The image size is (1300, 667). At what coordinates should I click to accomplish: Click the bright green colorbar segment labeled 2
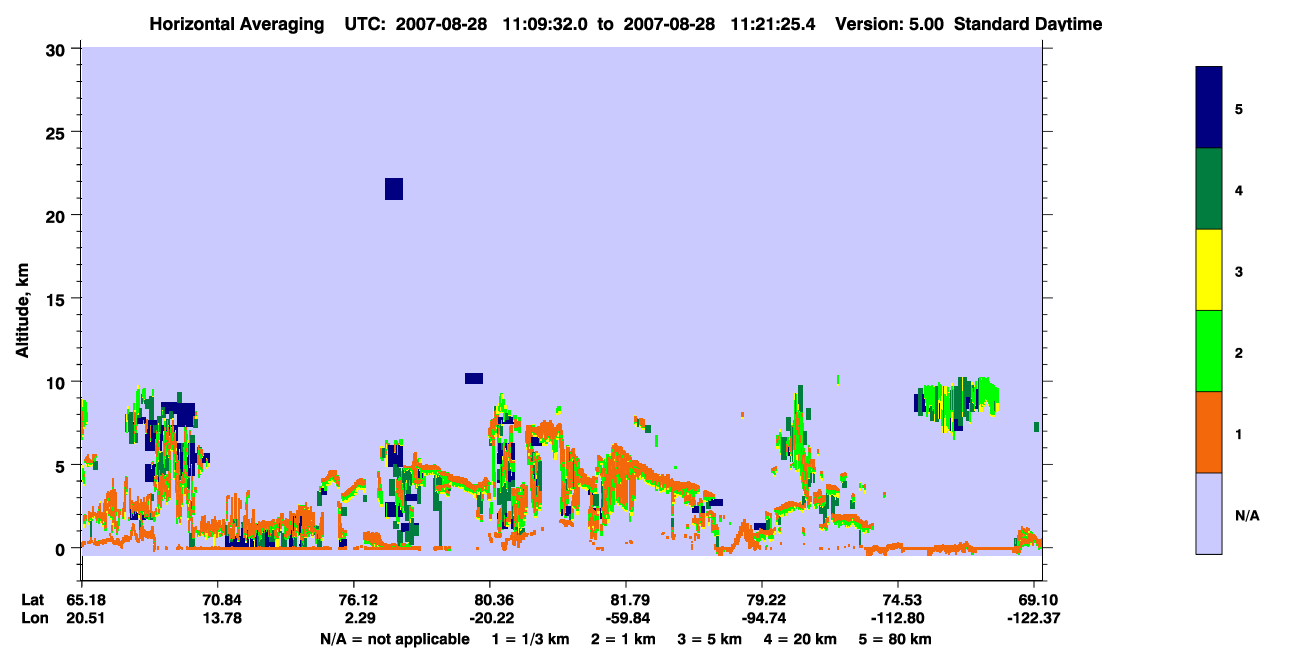(x=1209, y=351)
